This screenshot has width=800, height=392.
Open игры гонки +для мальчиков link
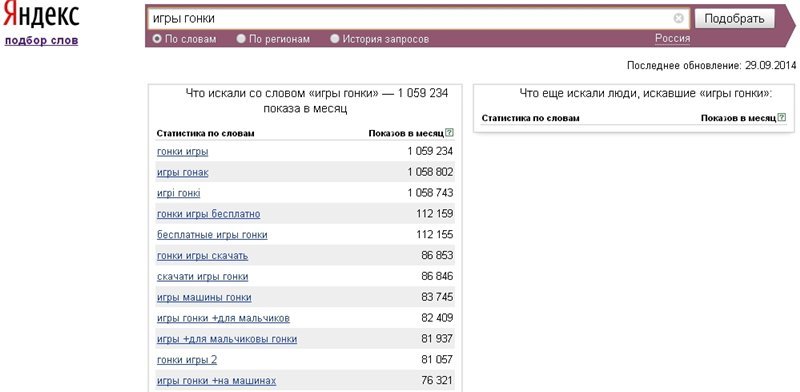click(223, 318)
